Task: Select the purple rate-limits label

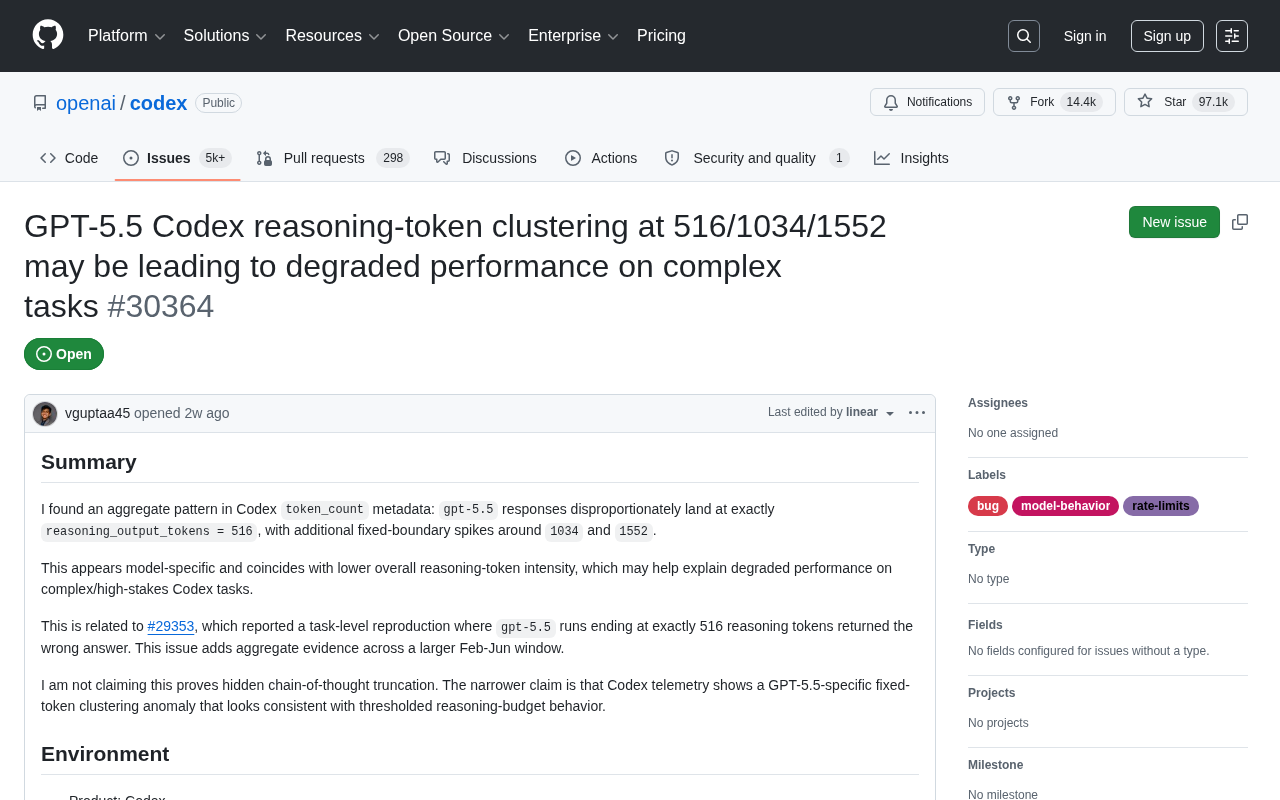Action: click(1161, 506)
